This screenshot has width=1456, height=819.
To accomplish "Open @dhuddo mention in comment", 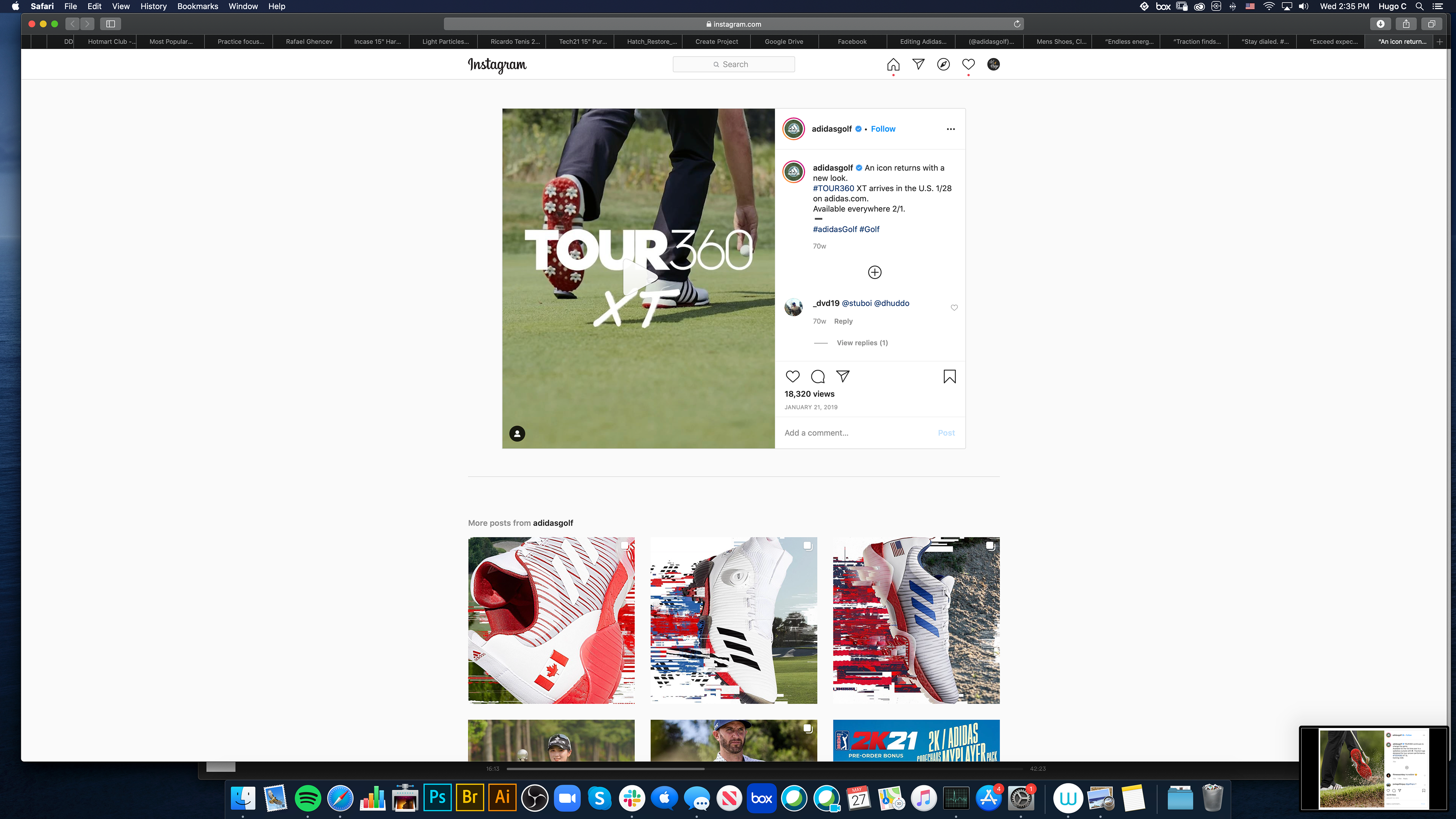I will click(892, 303).
